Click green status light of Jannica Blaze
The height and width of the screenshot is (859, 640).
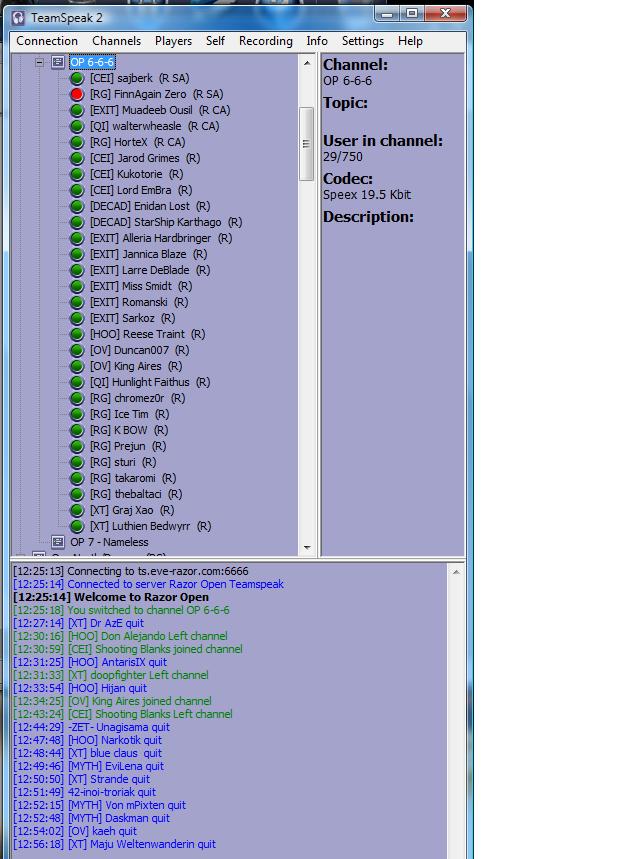coord(77,254)
